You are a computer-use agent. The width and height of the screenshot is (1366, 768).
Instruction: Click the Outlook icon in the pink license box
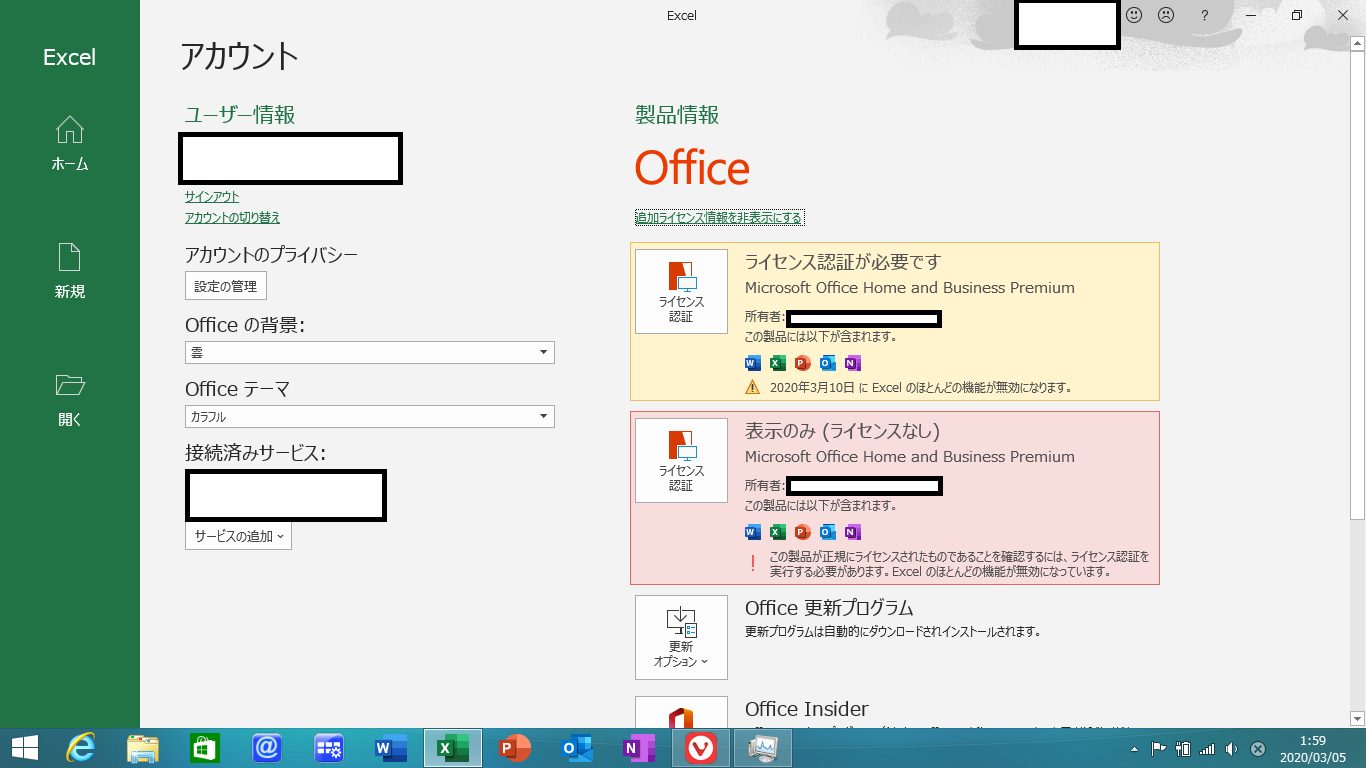tap(827, 532)
